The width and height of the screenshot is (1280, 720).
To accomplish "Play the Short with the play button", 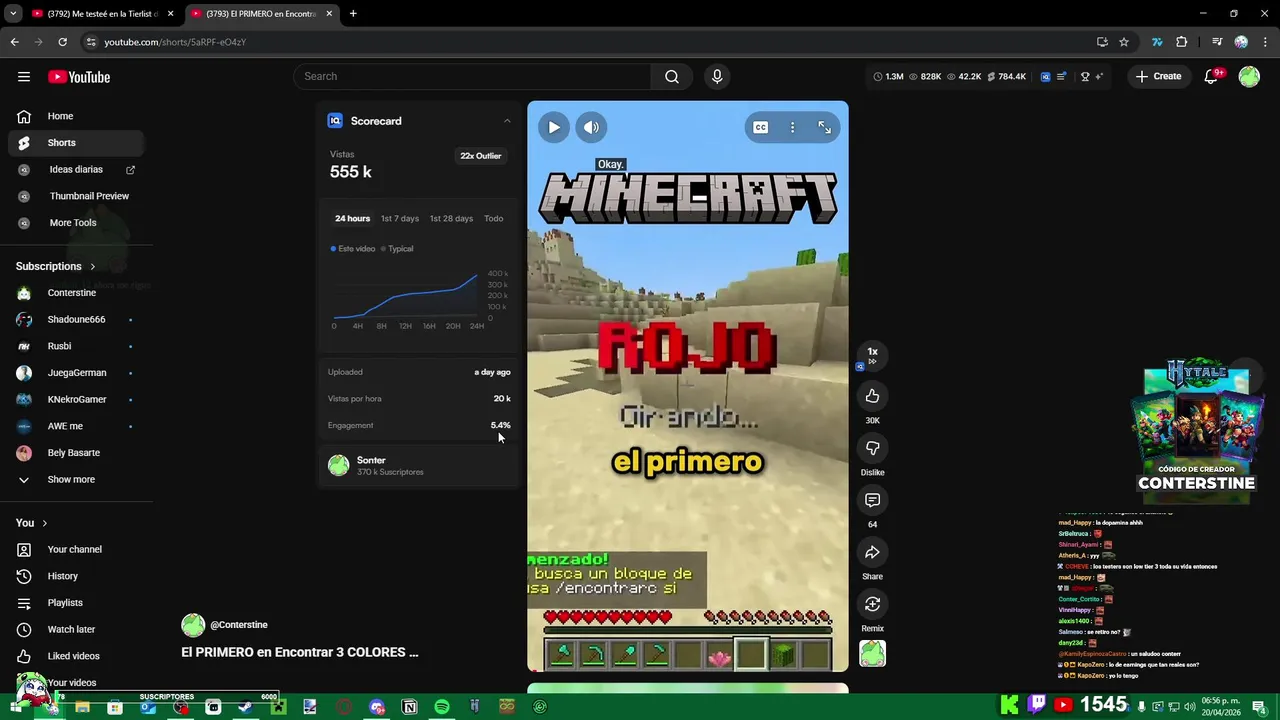I will point(553,127).
